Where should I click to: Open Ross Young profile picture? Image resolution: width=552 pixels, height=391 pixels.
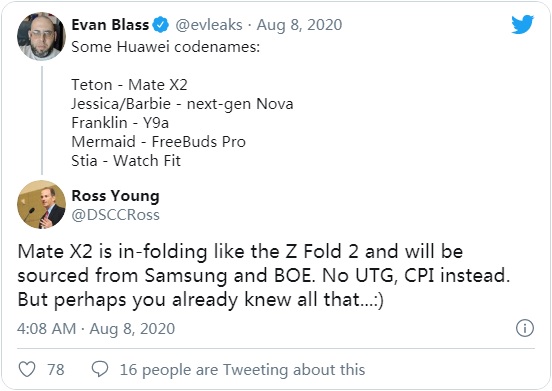coord(41,204)
